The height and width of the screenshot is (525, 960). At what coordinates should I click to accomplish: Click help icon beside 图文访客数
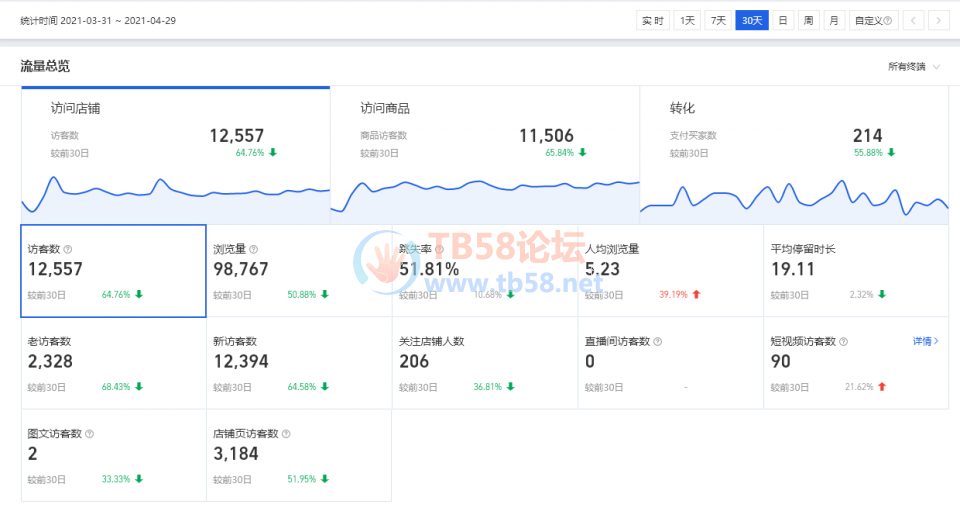coord(90,434)
